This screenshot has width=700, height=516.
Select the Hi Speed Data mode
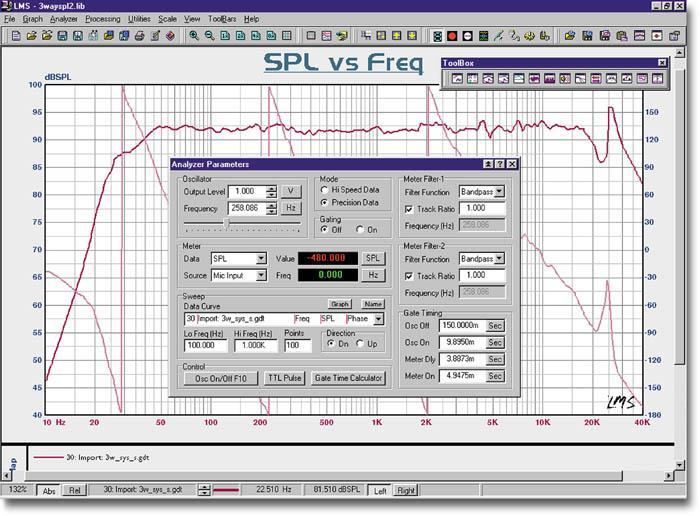click(x=325, y=190)
